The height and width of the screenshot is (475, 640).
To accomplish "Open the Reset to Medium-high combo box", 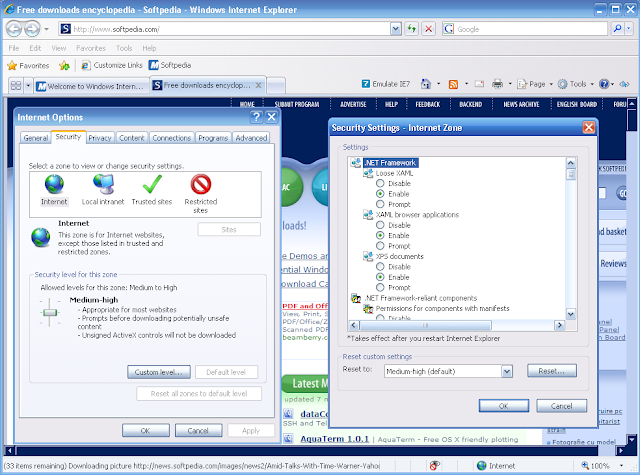I will [448, 371].
